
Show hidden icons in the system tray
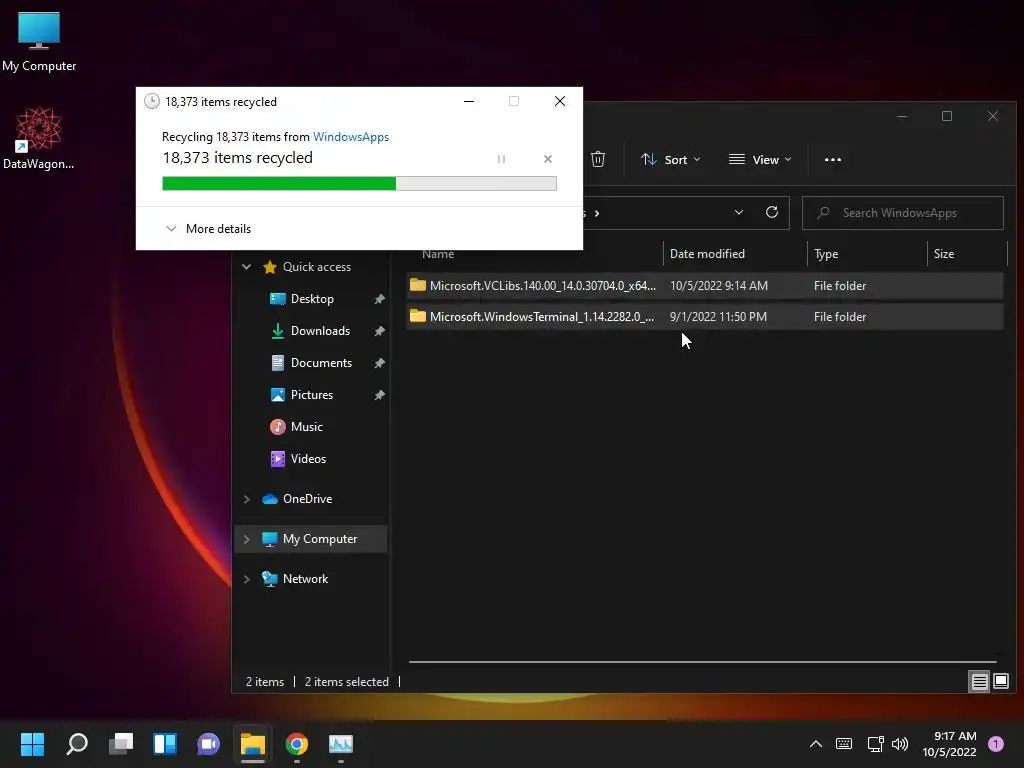pyautogui.click(x=816, y=744)
